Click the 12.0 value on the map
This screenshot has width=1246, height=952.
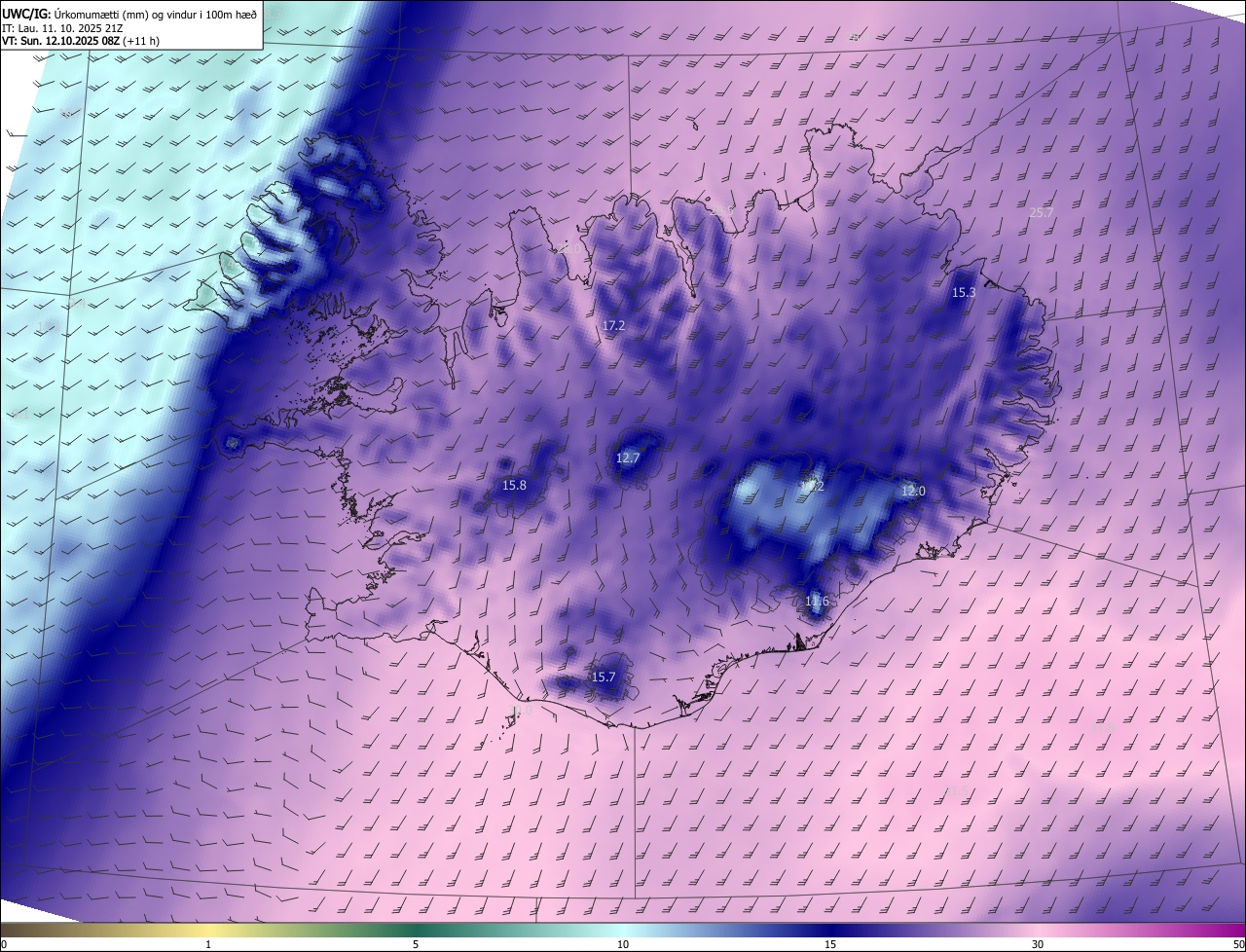click(x=913, y=491)
